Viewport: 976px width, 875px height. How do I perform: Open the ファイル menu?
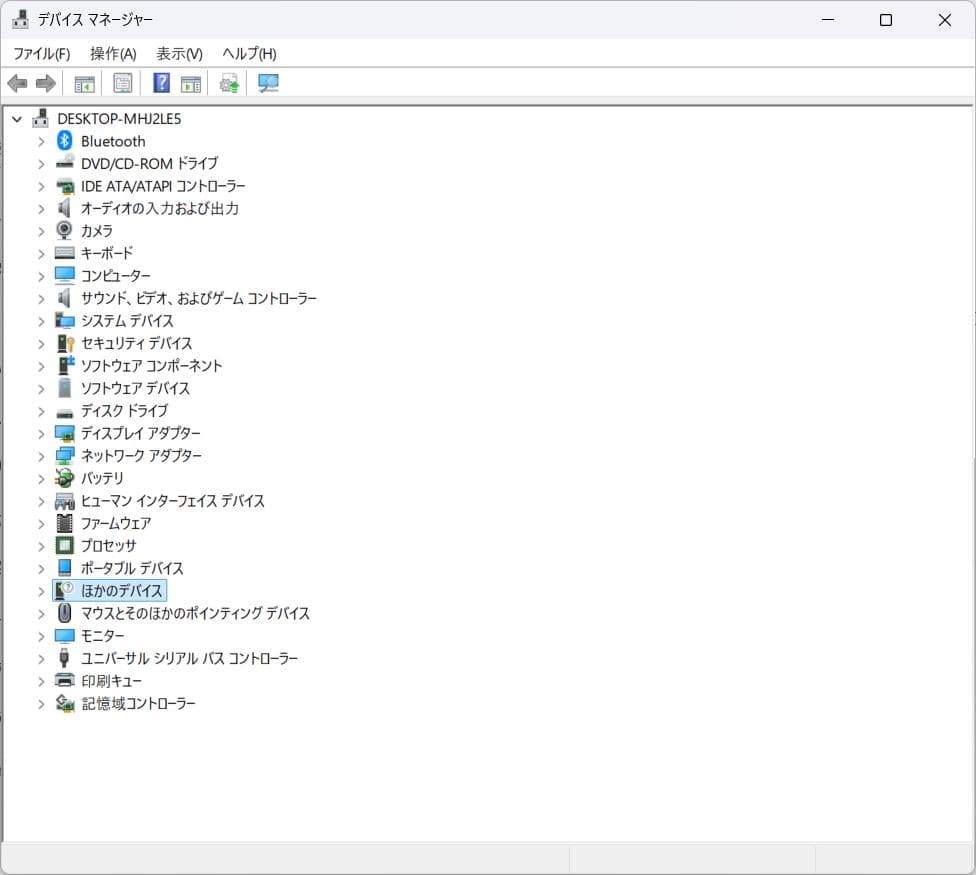(x=41, y=53)
